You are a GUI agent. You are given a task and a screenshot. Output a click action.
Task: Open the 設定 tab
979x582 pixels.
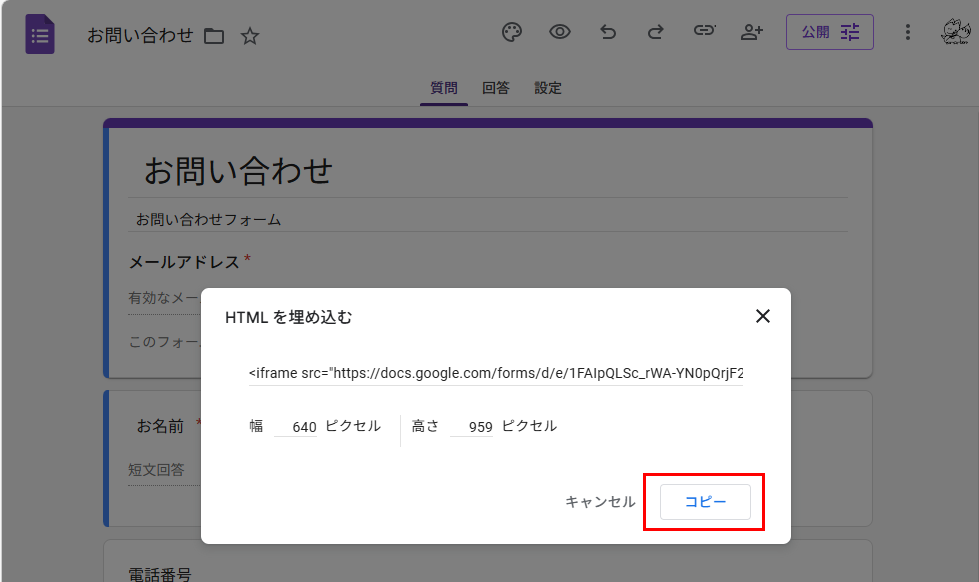click(548, 88)
